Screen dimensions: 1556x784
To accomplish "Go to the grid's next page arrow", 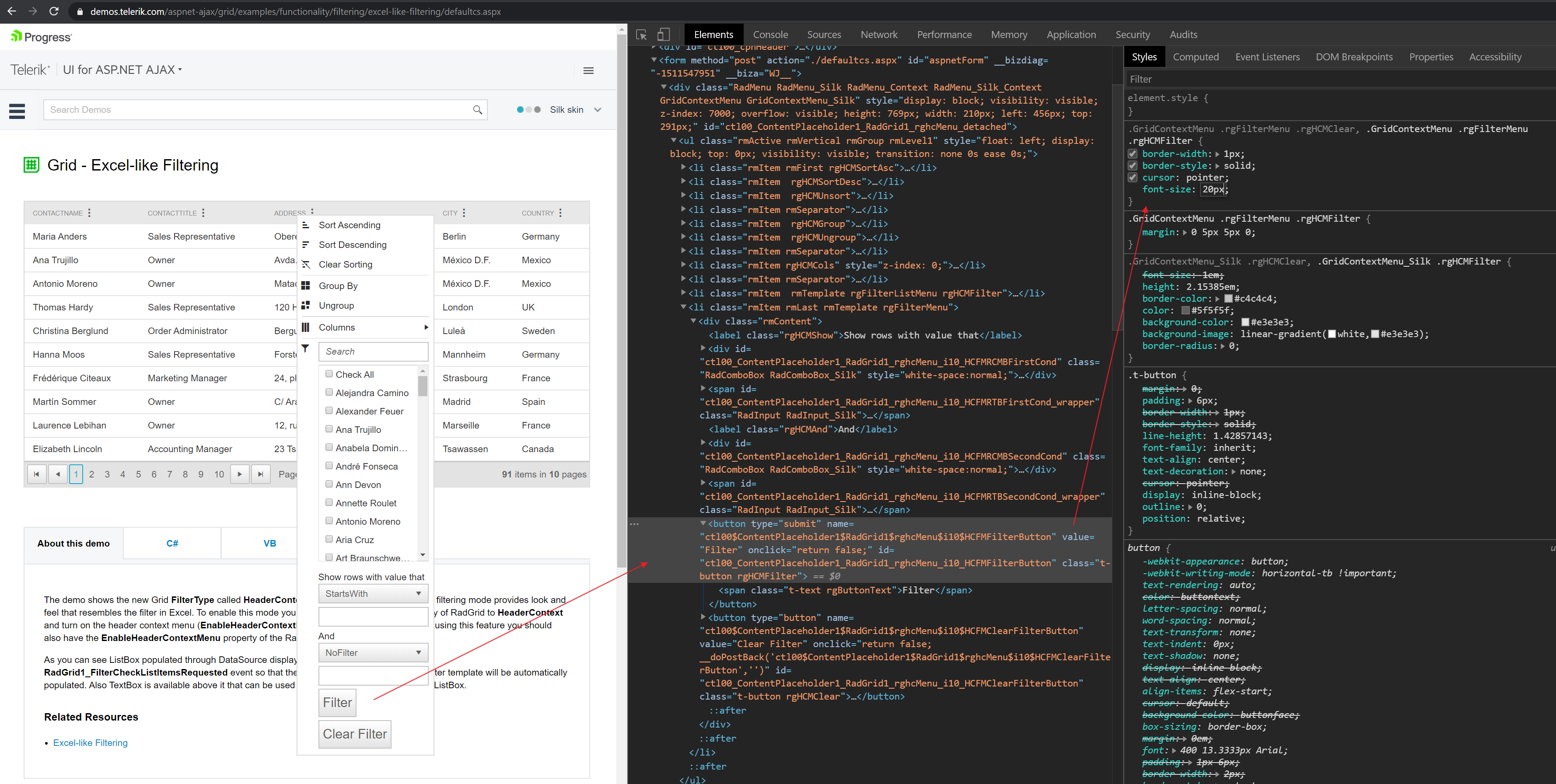I will click(240, 474).
